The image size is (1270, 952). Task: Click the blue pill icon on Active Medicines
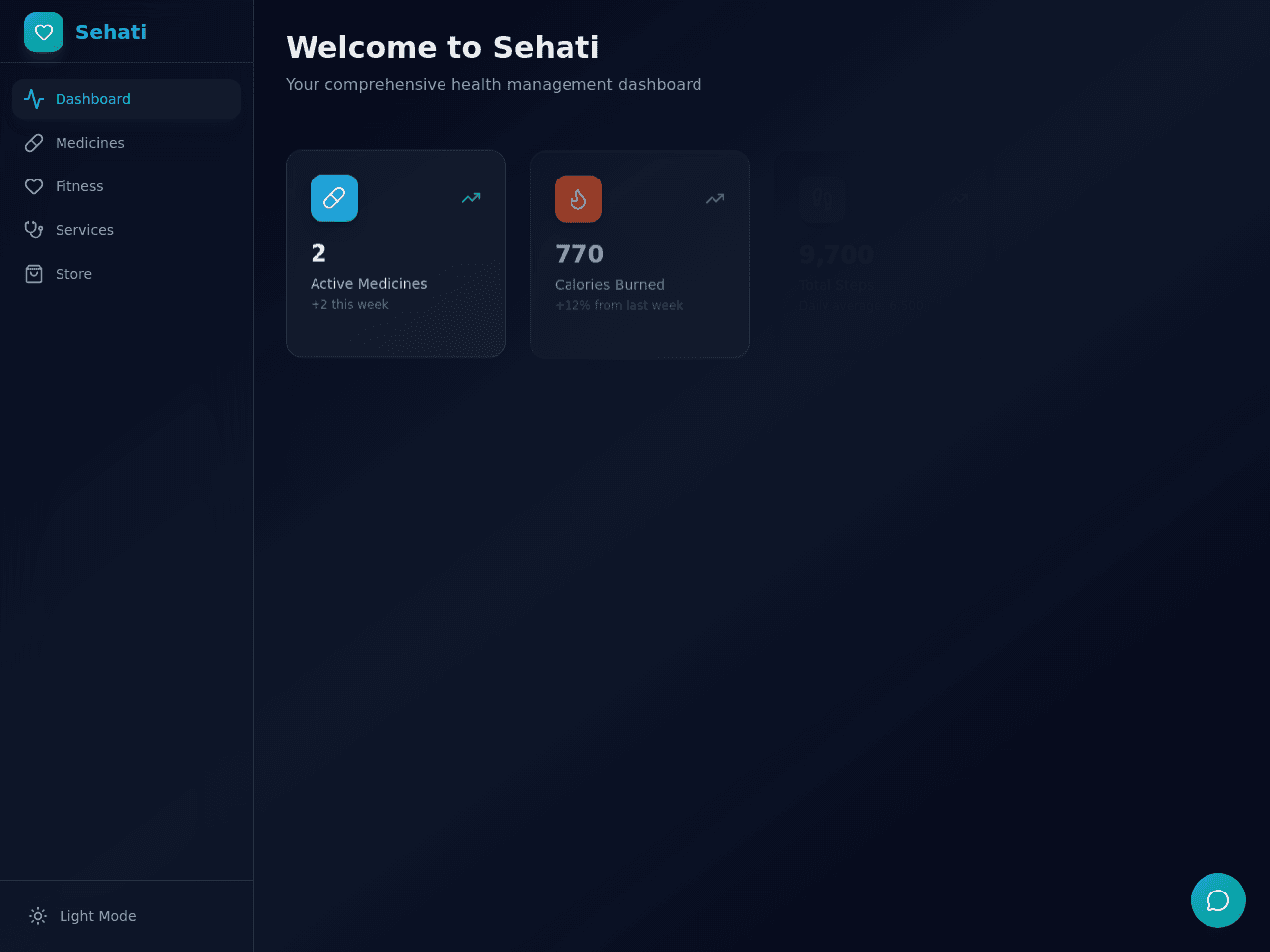pos(334,198)
